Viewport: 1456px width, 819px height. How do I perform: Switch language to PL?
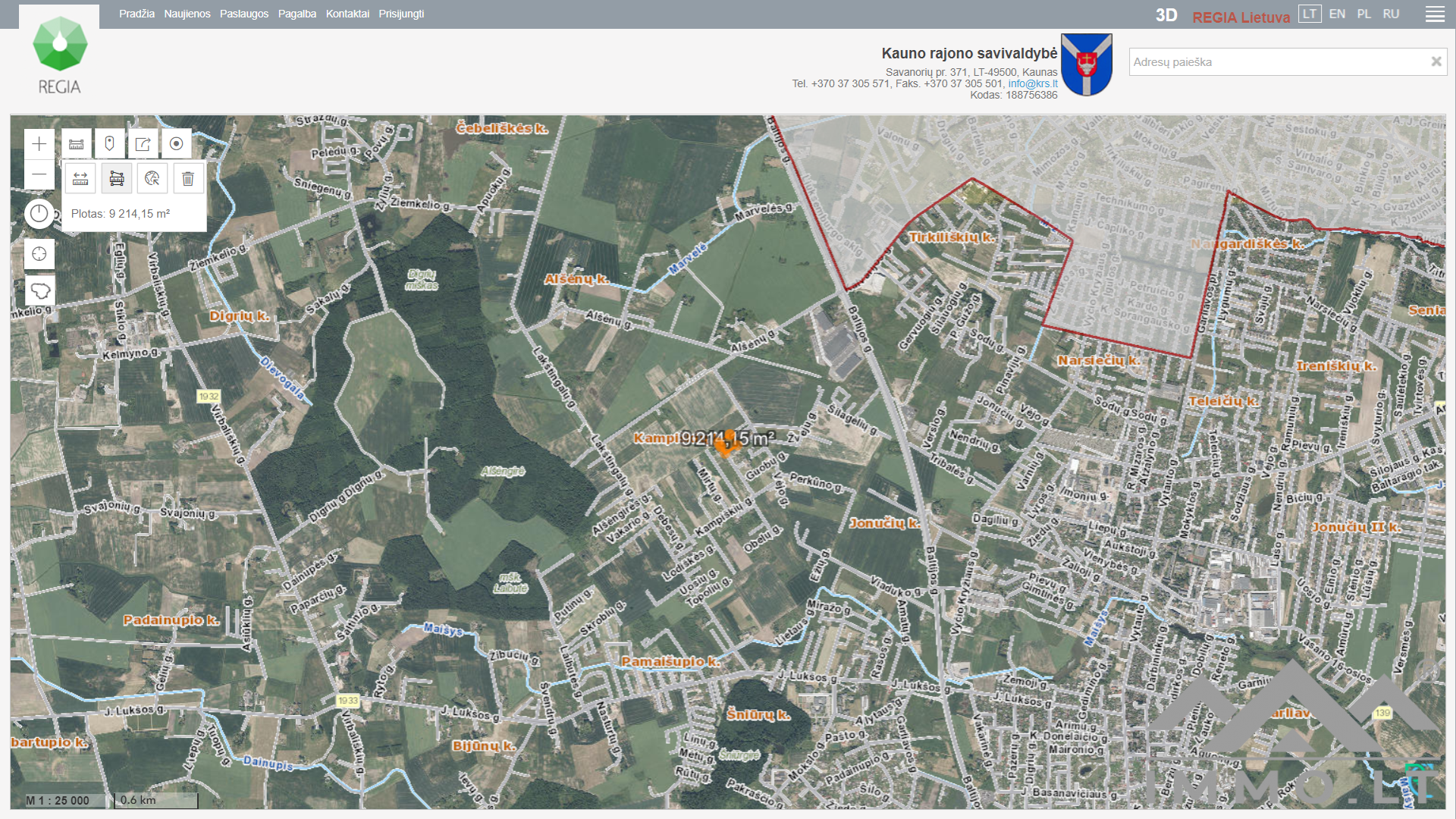click(x=1364, y=14)
